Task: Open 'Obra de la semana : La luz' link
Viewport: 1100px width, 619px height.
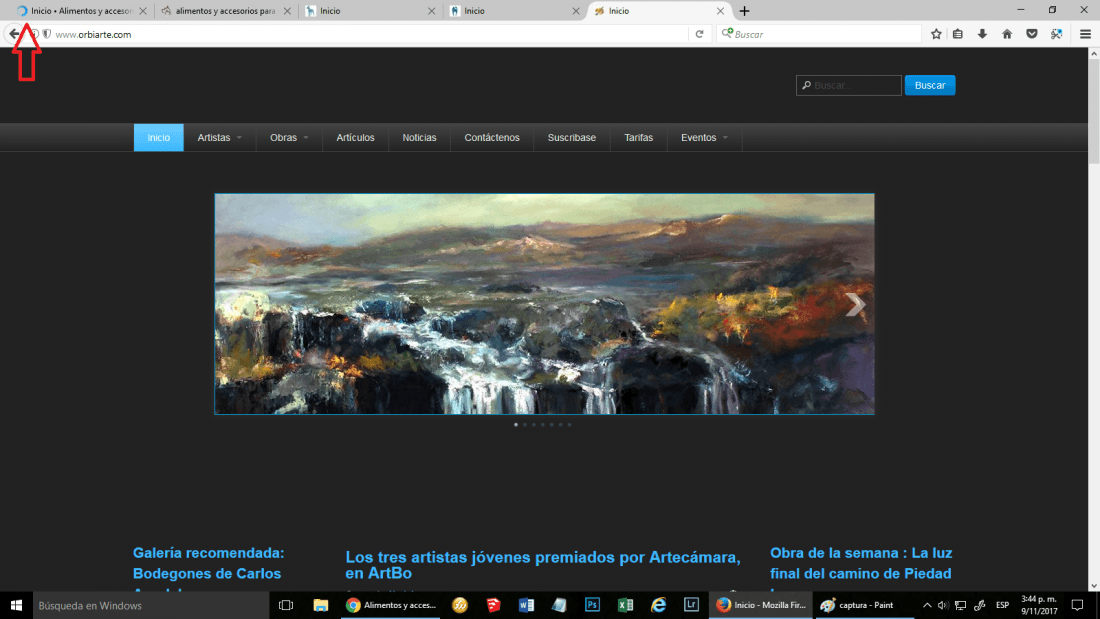Action: coord(861,563)
